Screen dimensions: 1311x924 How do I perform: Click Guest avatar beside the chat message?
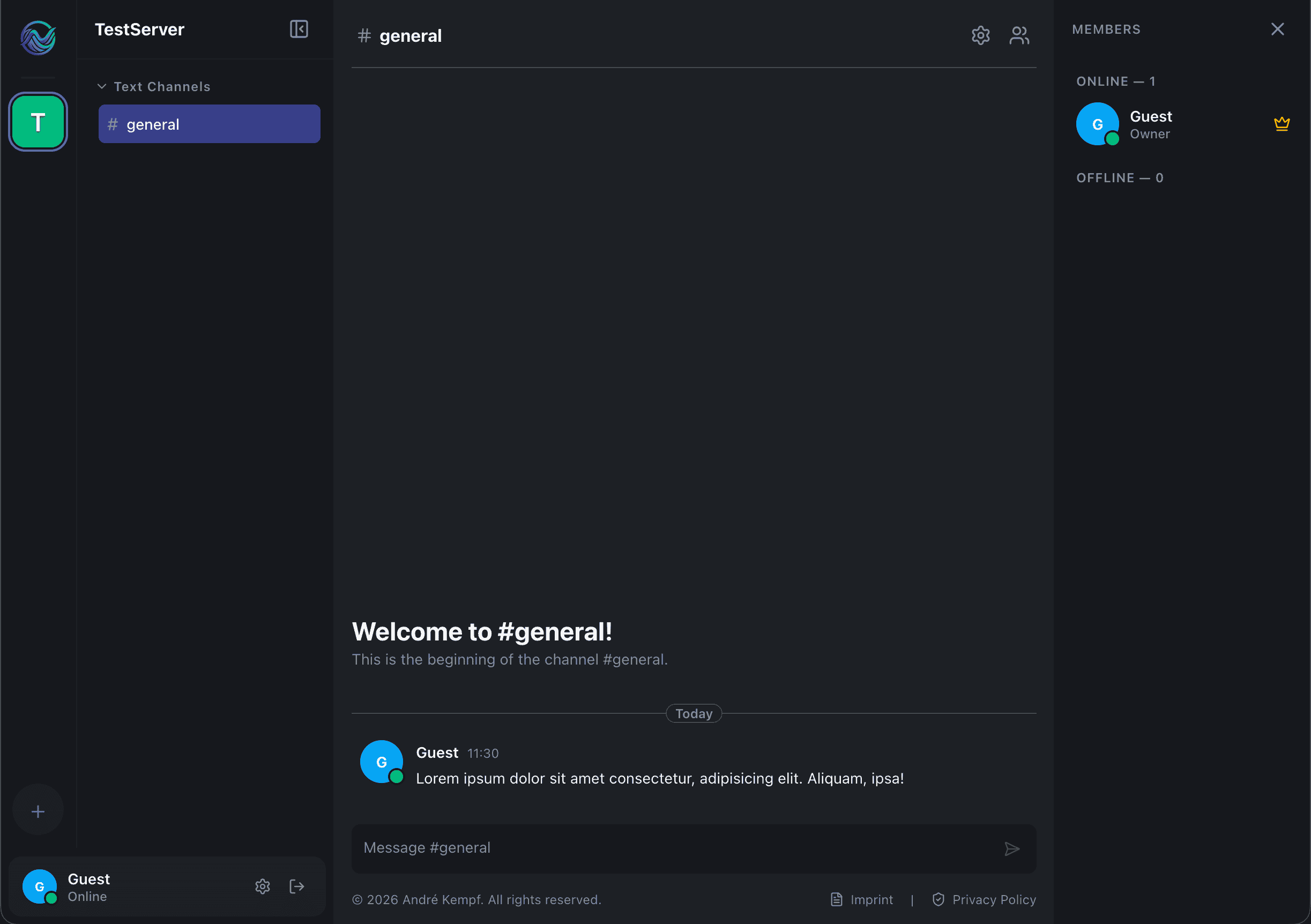pyautogui.click(x=381, y=761)
